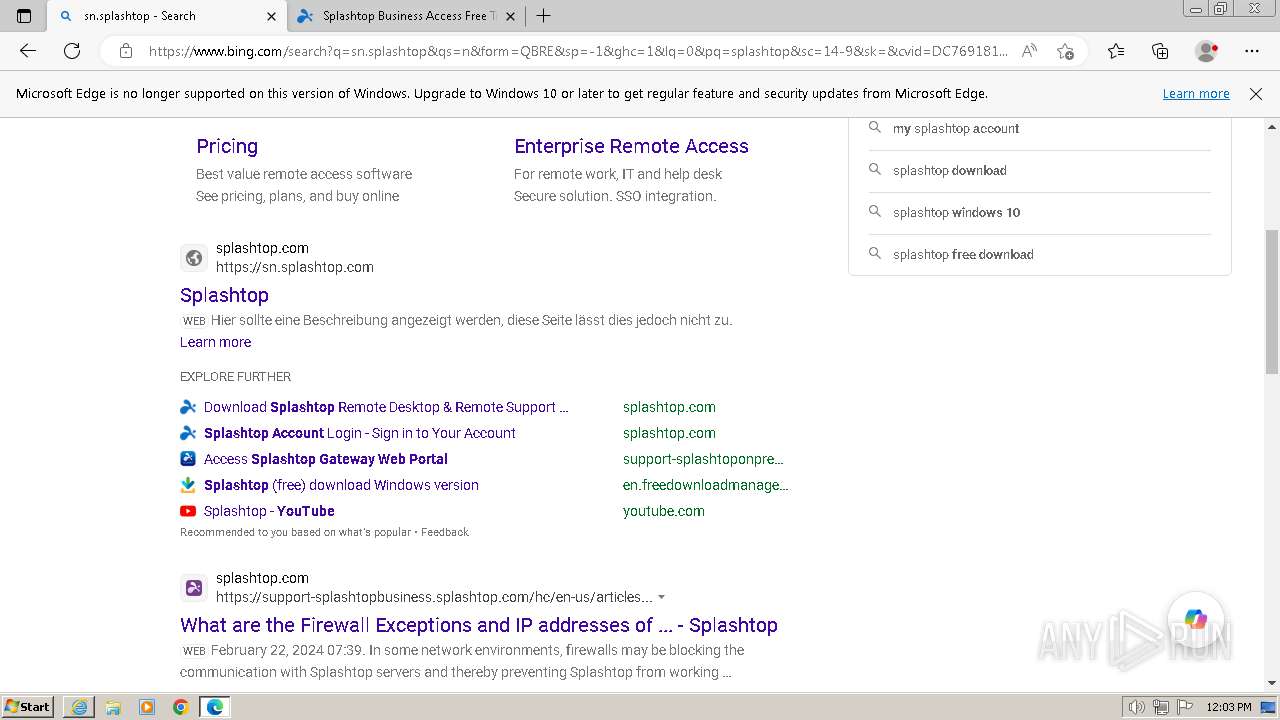Click the scrollbar down arrow
The height and width of the screenshot is (720, 1280).
click(1272, 683)
